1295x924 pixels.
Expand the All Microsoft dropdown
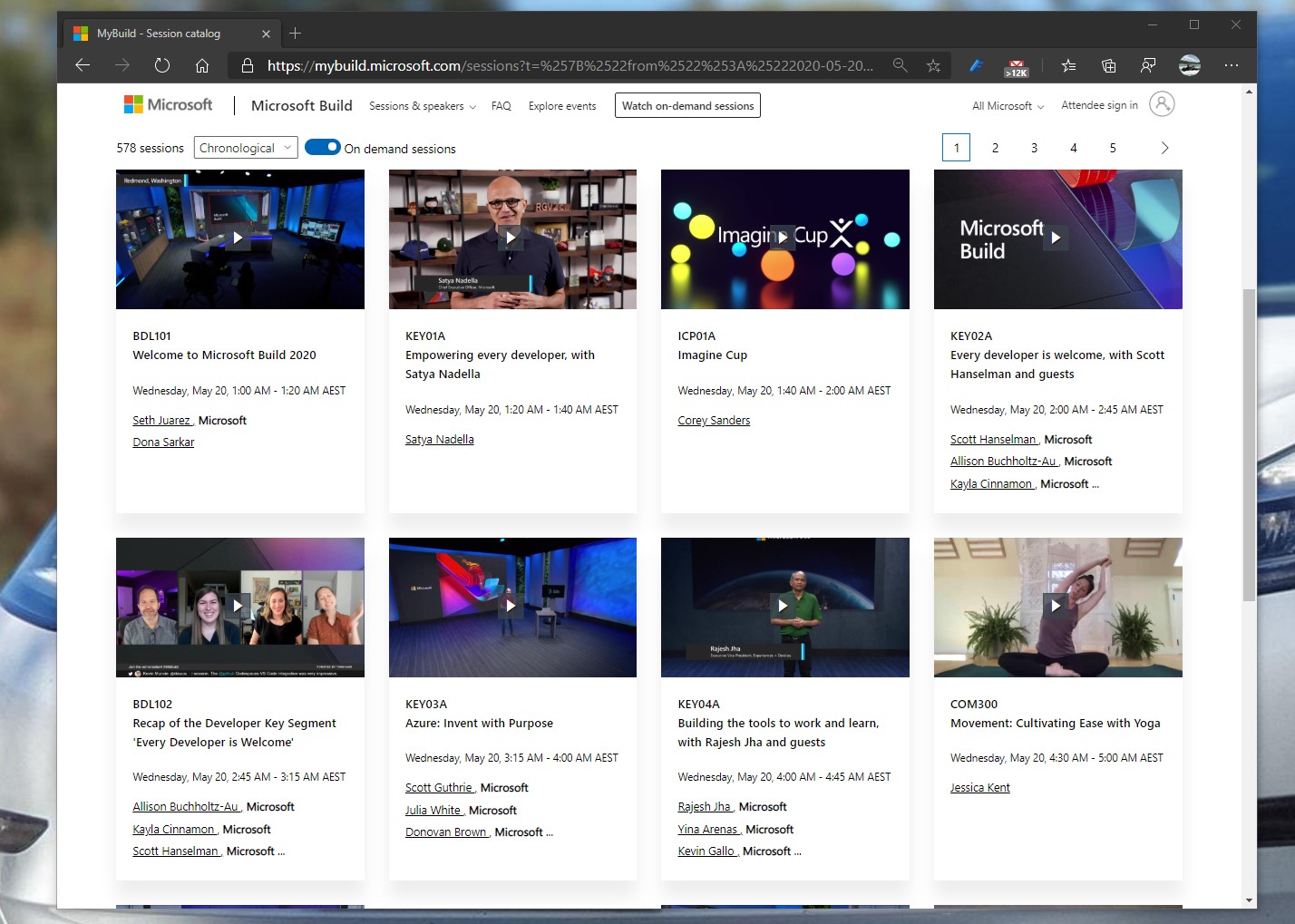(1007, 105)
